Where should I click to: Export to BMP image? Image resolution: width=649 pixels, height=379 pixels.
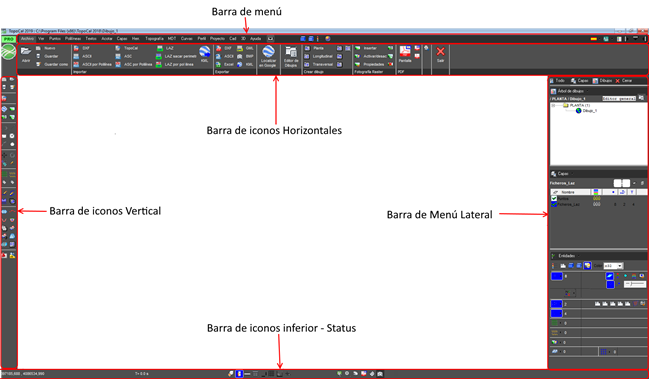[x=245, y=56]
